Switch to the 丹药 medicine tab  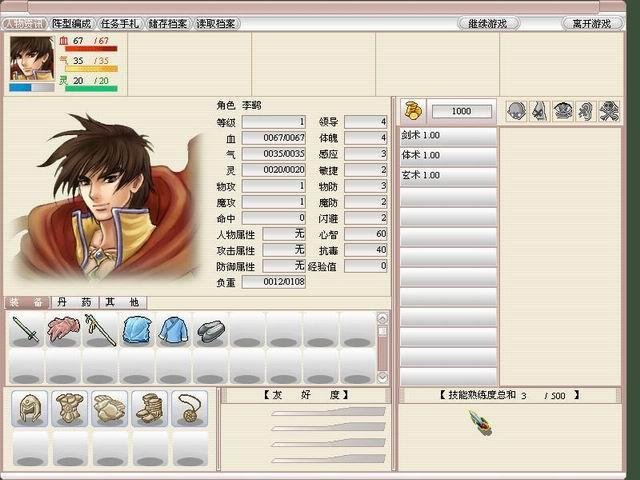pyautogui.click(x=75, y=302)
